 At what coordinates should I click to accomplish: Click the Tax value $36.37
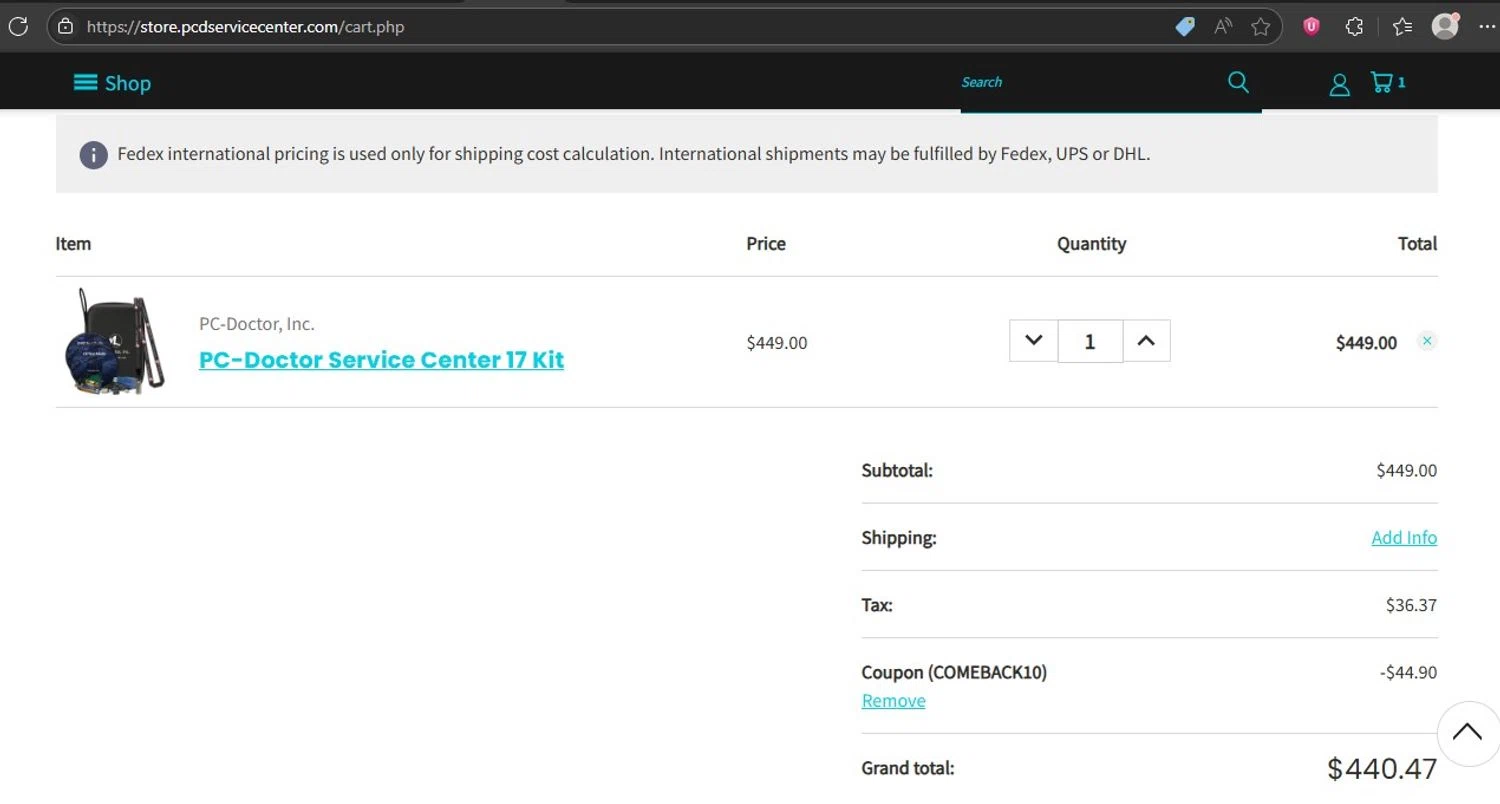pyautogui.click(x=1411, y=605)
